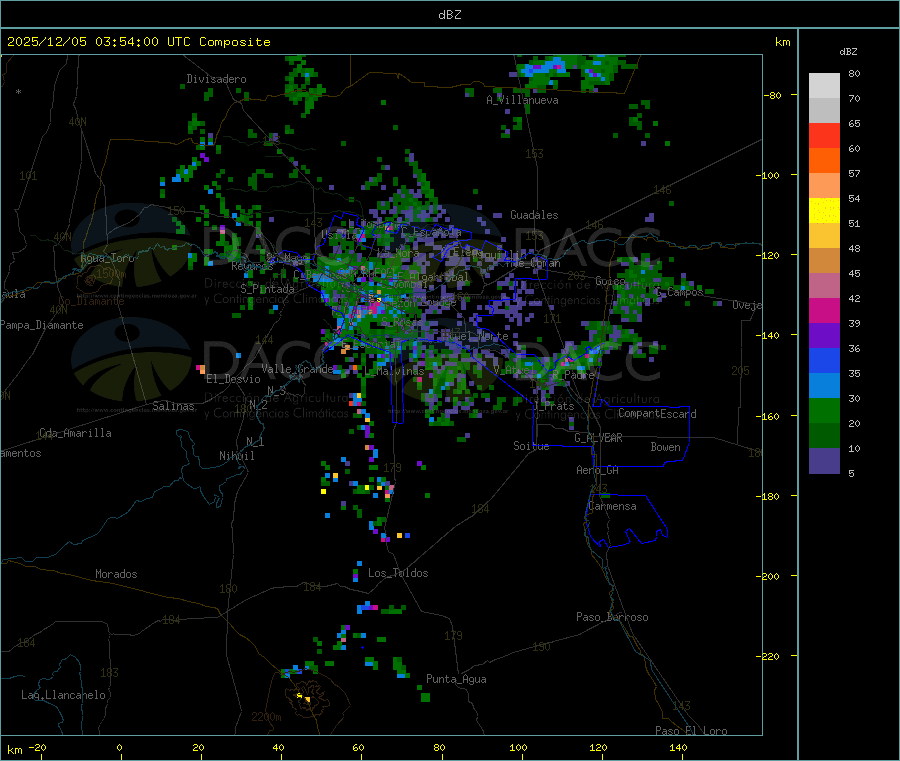
Task: Click the Soitue map label
Action: (531, 446)
